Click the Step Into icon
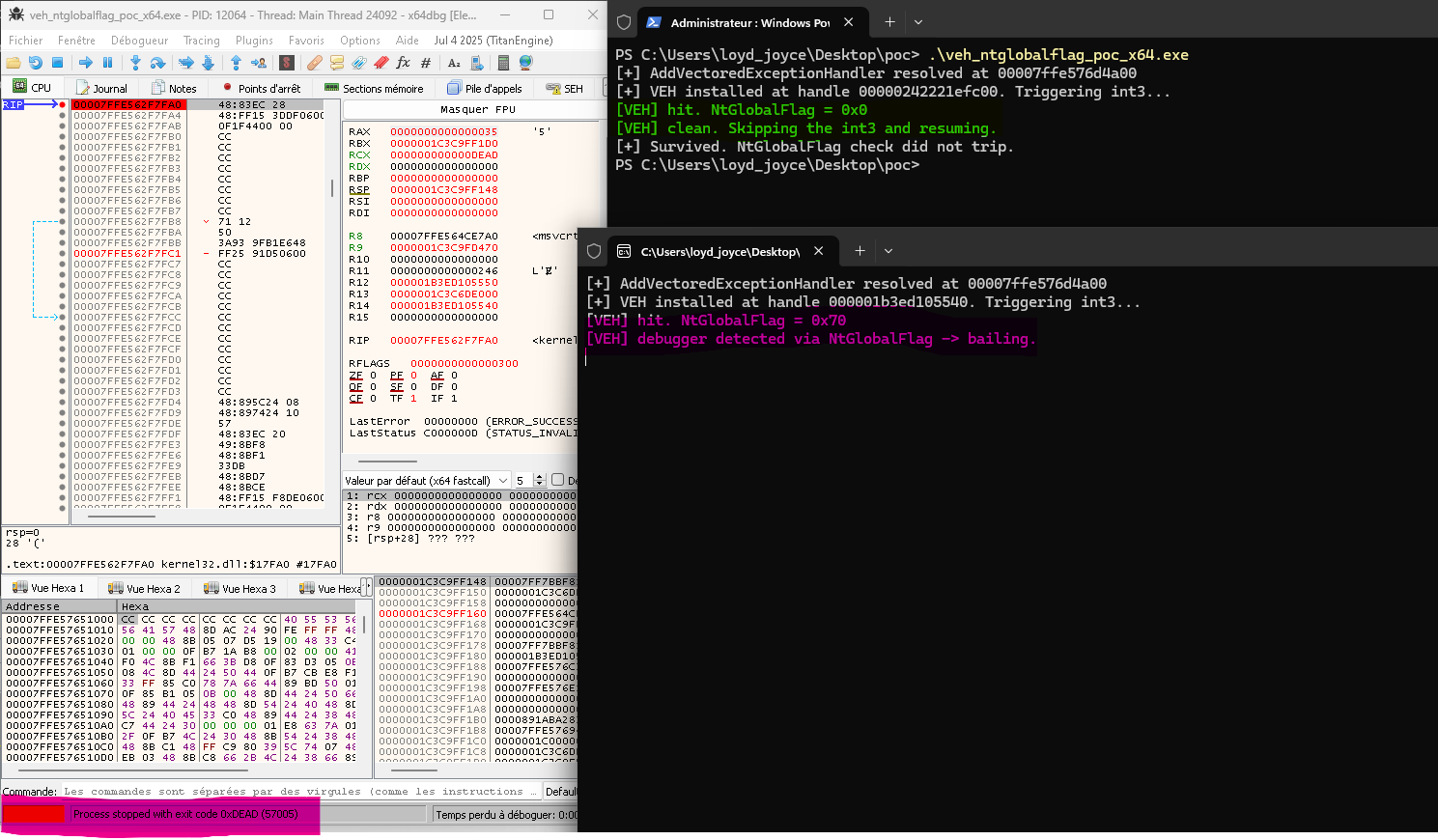Image resolution: width=1438 pixels, height=840 pixels. (136, 63)
